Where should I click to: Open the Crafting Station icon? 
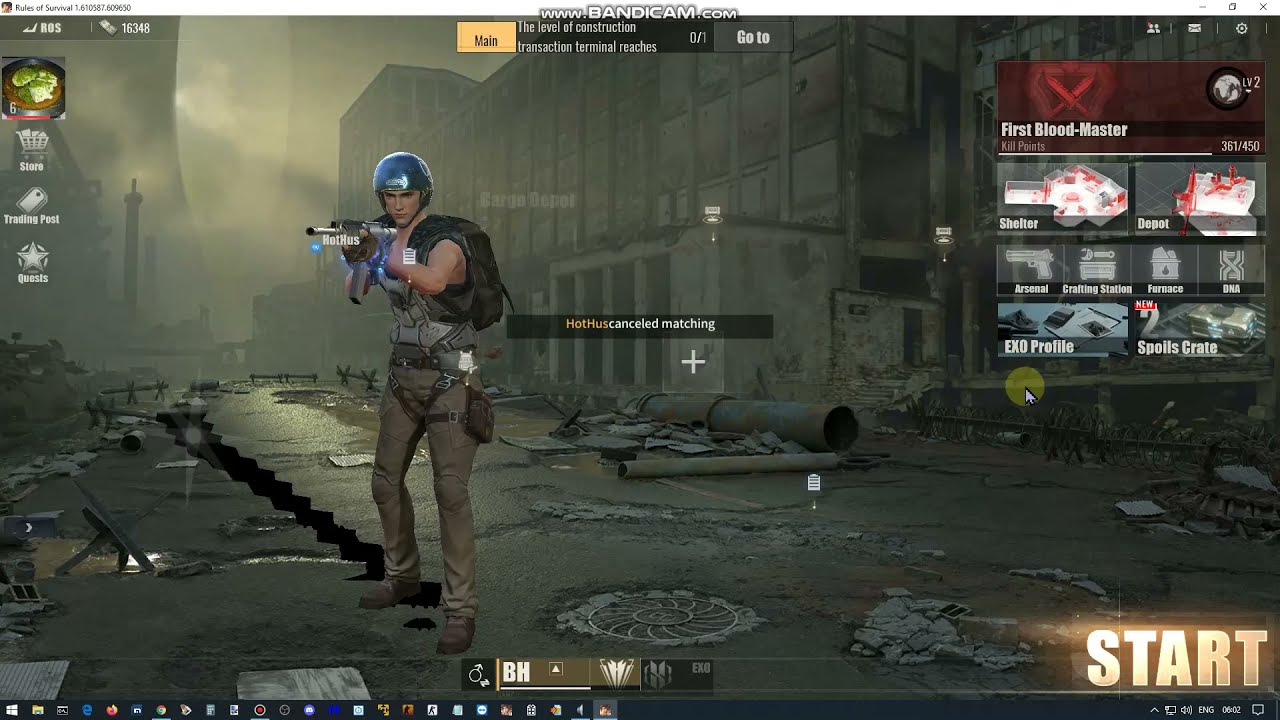[1097, 271]
